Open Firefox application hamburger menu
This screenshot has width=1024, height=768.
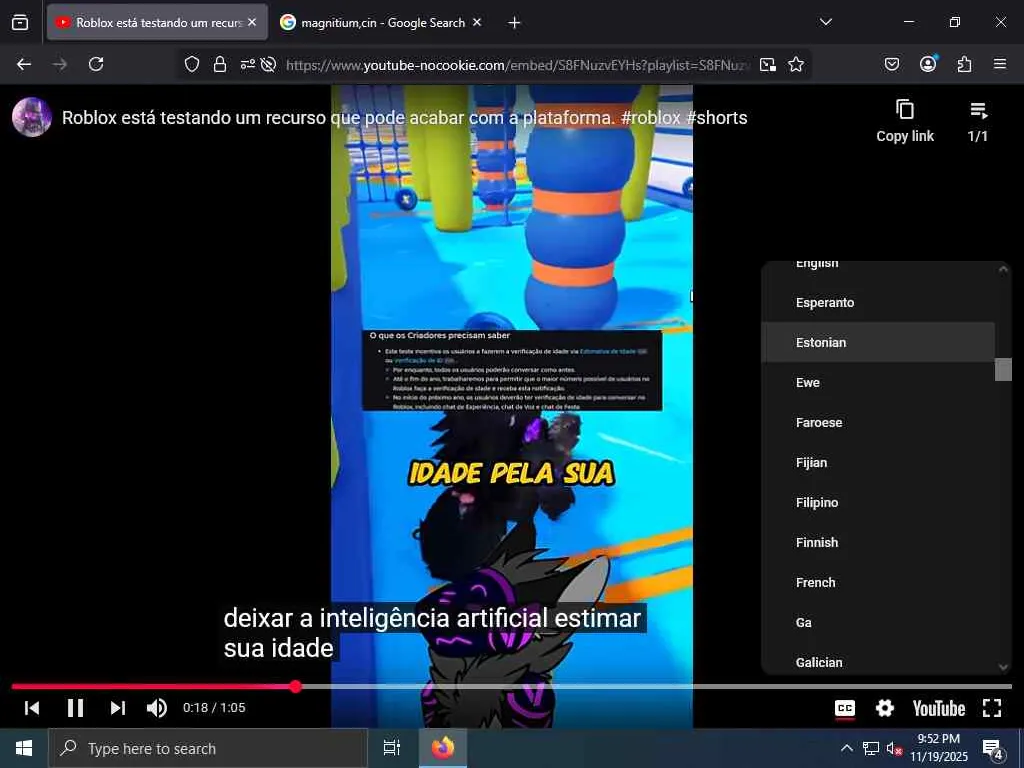click(x=1000, y=64)
